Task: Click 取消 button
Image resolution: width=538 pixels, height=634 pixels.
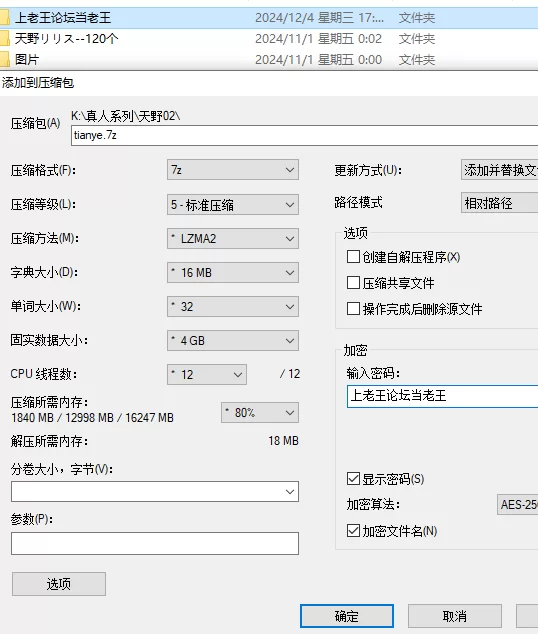Action: [x=455, y=616]
